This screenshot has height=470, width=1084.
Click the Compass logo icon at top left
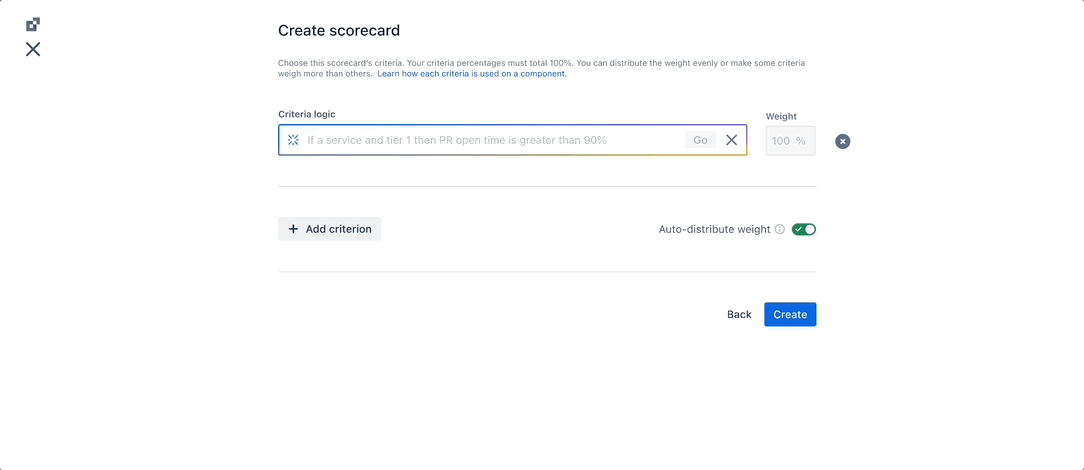click(33, 25)
